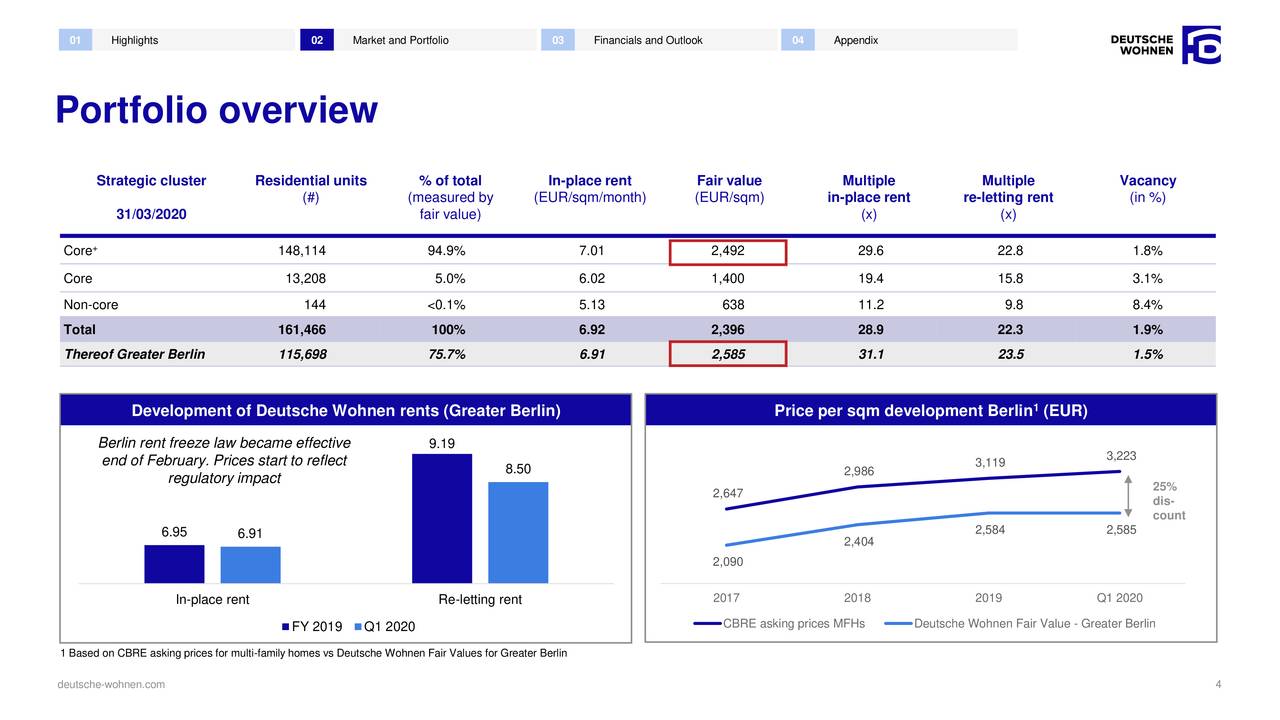Click the Q1 2020 re-letting rent bar
Viewport: 1280px width, 720px height.
518,532
